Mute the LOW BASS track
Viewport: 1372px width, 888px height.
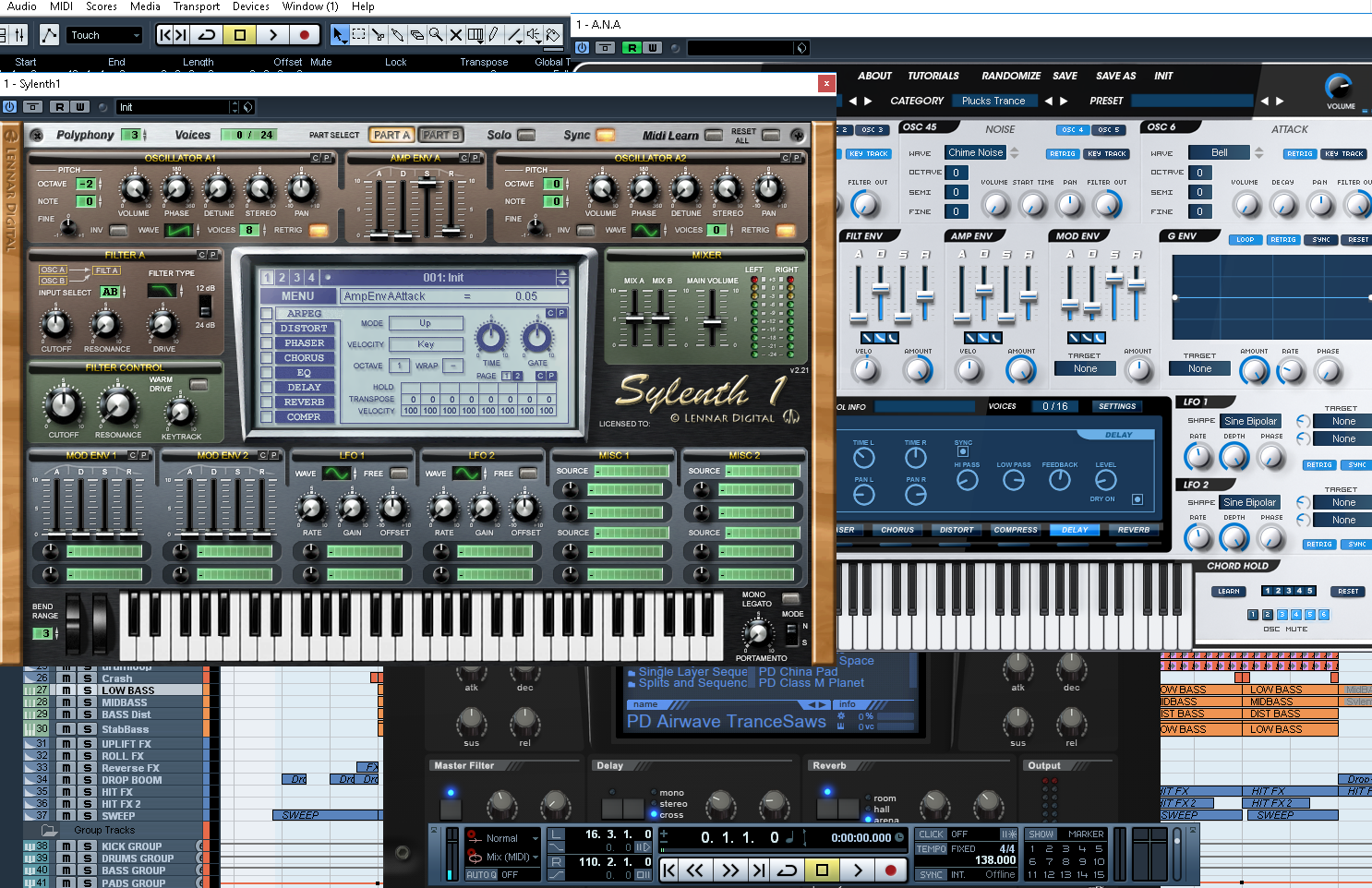pos(66,689)
